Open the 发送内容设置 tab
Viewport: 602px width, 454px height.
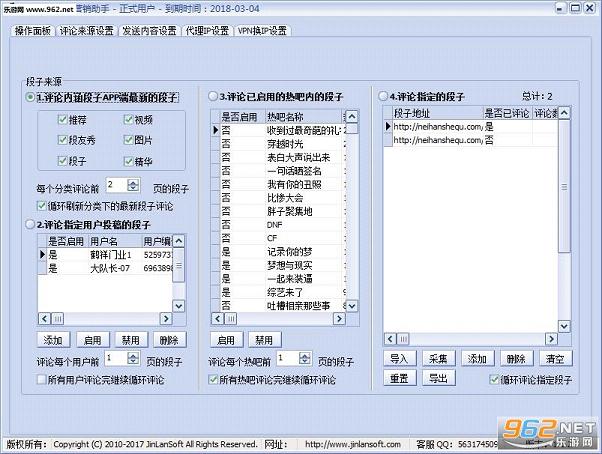point(149,31)
